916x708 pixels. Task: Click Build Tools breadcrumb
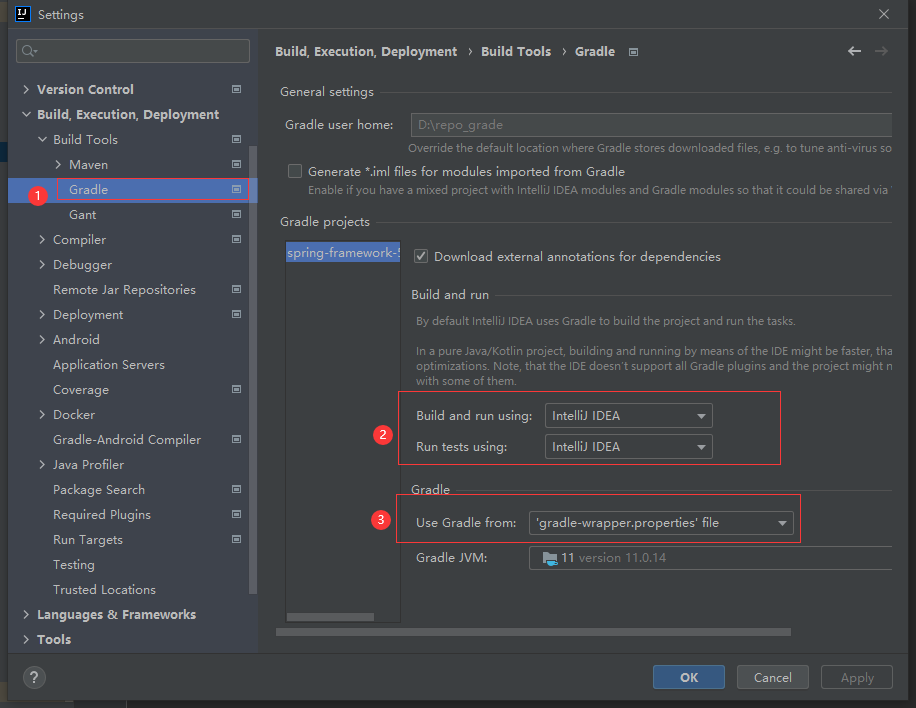(516, 51)
